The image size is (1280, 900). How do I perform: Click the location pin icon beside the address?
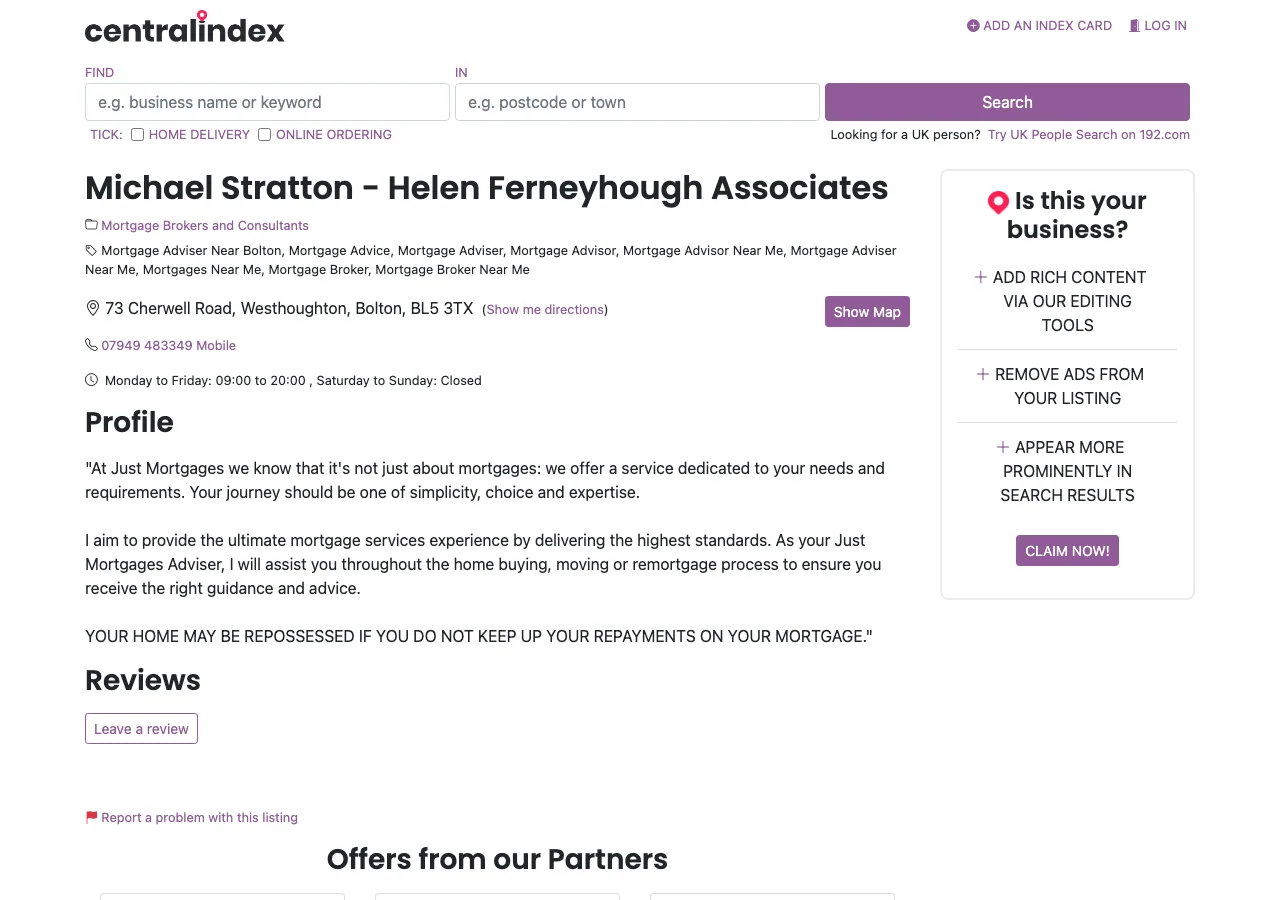pyautogui.click(x=93, y=308)
